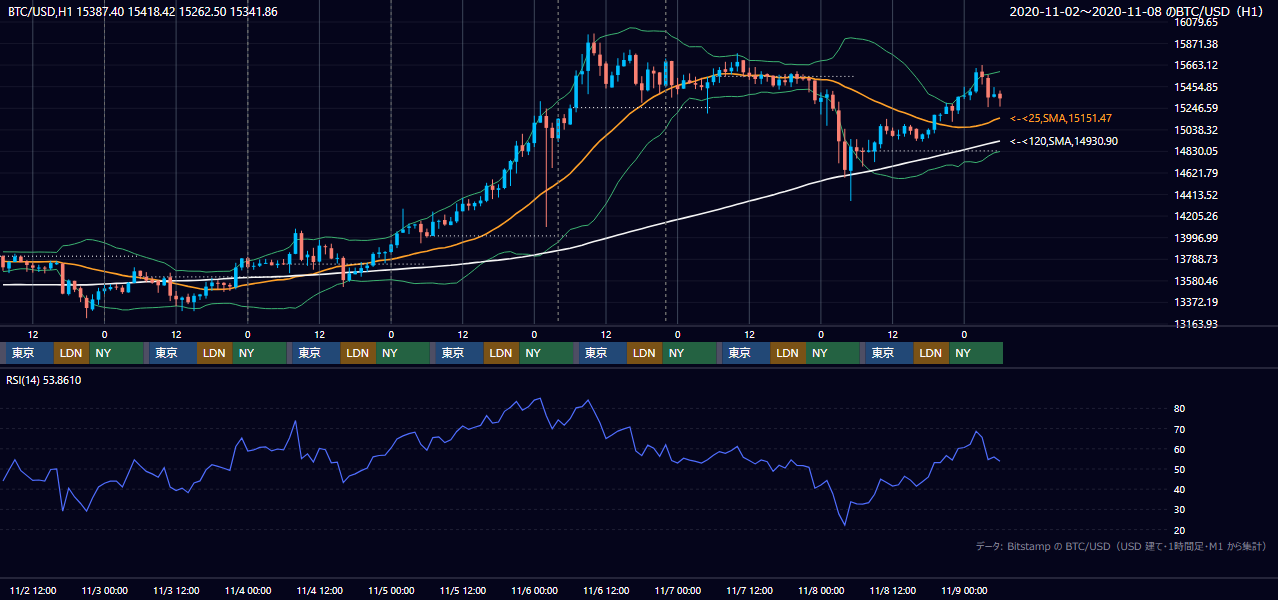Screen dimensions: 1278x600
Task: Click price axis value 13580.46
Action: pyautogui.click(x=1195, y=281)
